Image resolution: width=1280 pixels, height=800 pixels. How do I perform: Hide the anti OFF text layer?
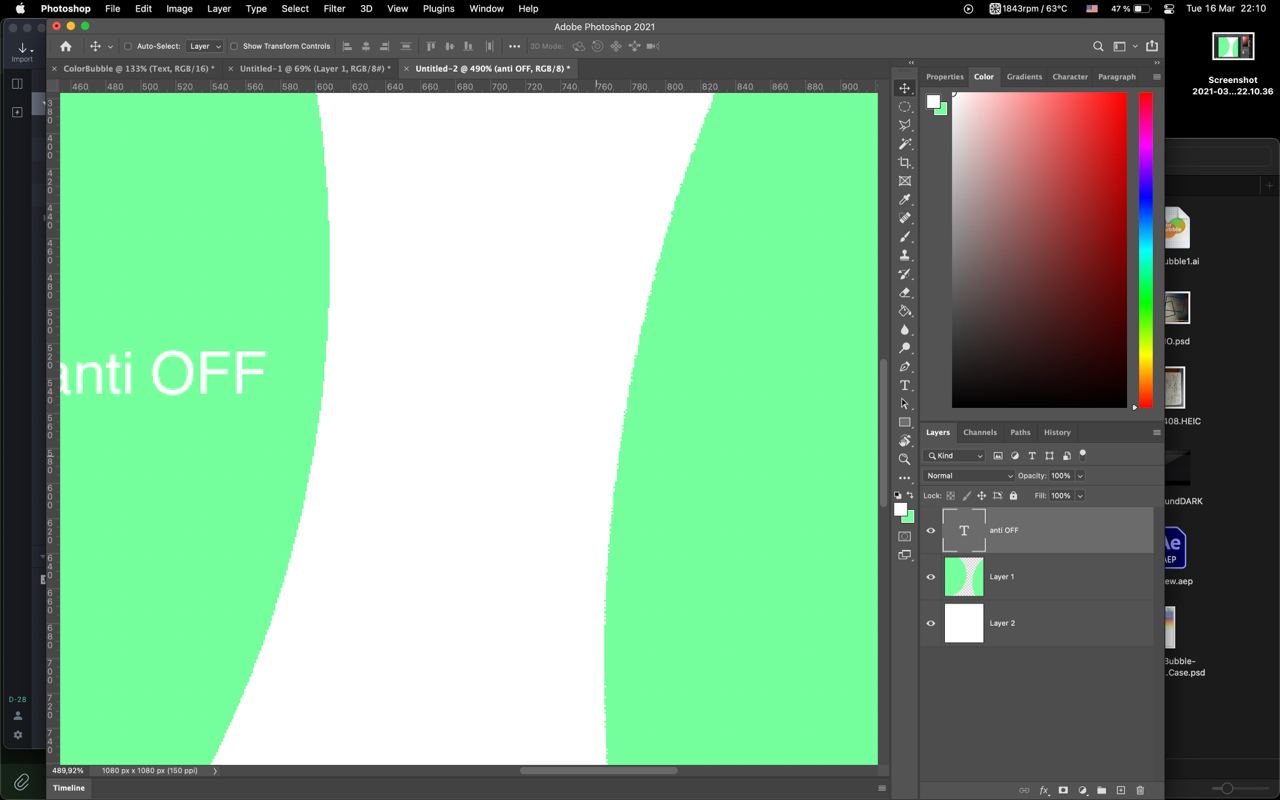pos(931,531)
